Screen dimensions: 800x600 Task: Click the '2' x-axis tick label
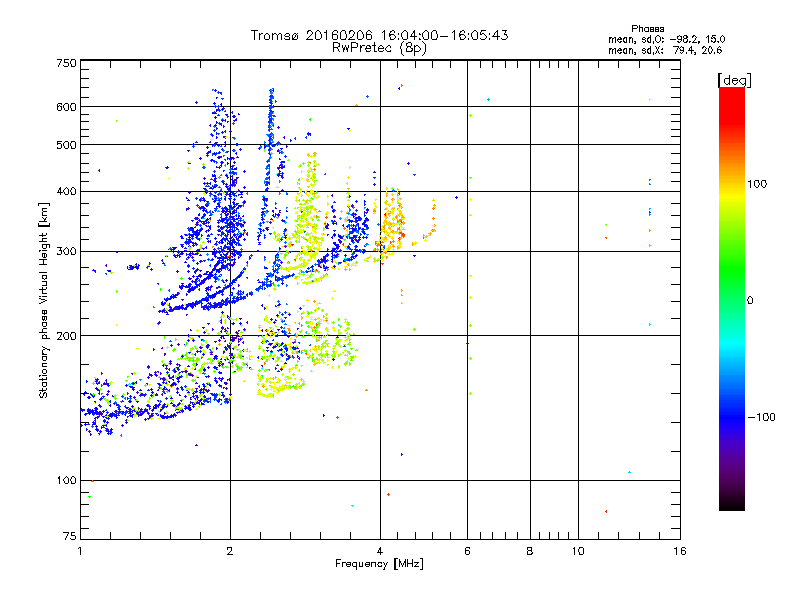[230, 551]
